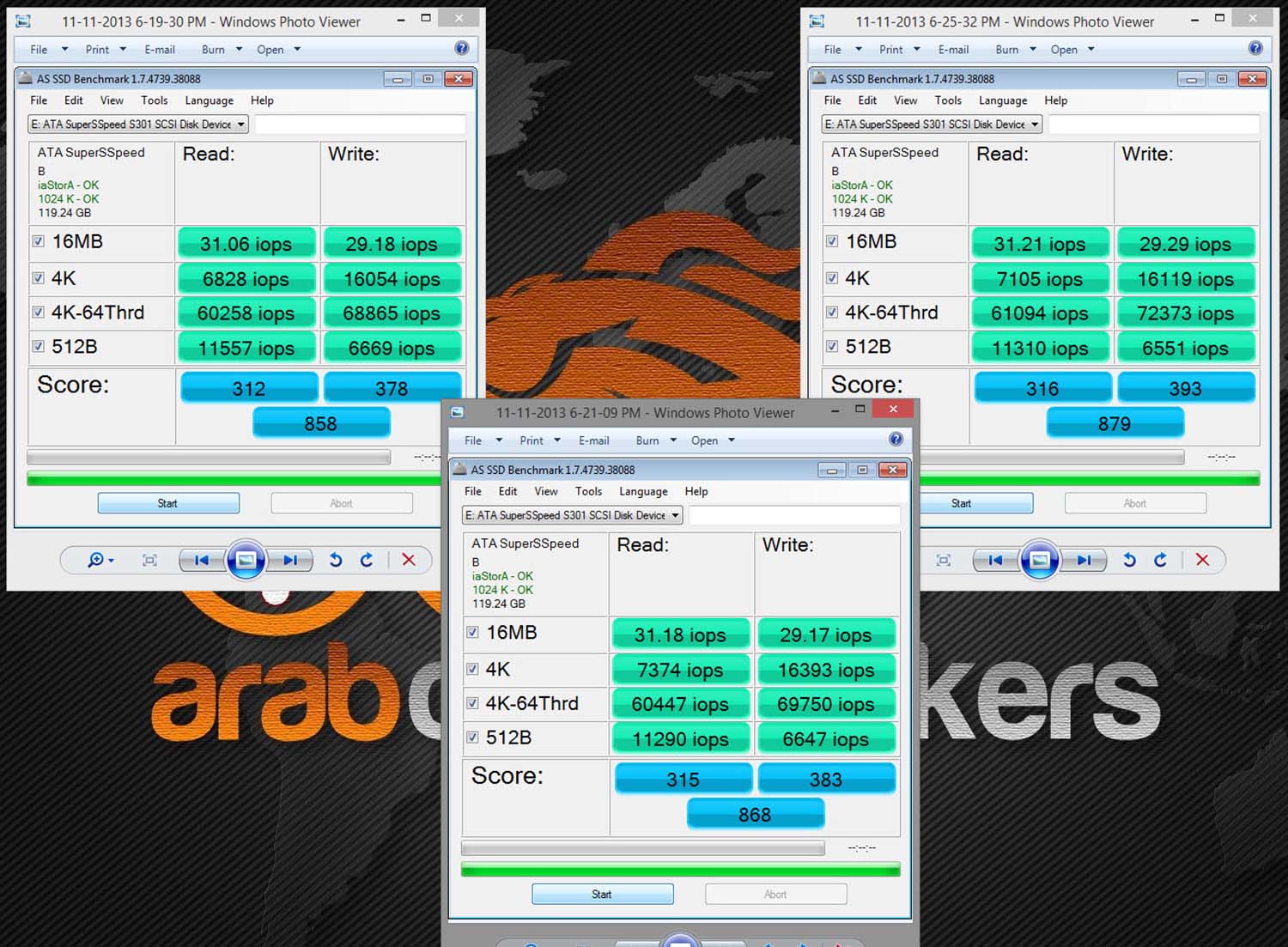Open Language menu in 6-19-30 PM benchmark
This screenshot has height=947, width=1288.
(209, 100)
